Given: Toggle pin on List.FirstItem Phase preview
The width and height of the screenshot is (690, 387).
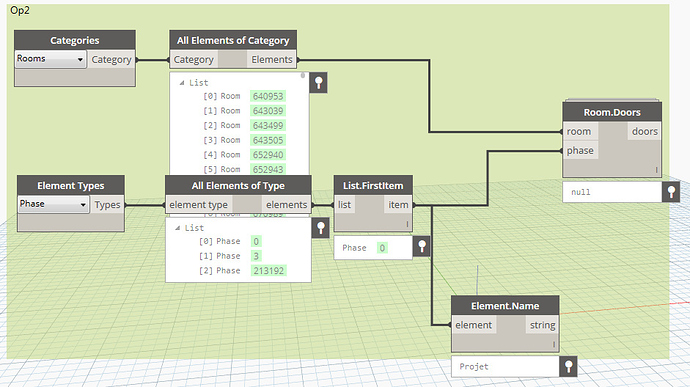Looking at the screenshot, I should tap(422, 247).
